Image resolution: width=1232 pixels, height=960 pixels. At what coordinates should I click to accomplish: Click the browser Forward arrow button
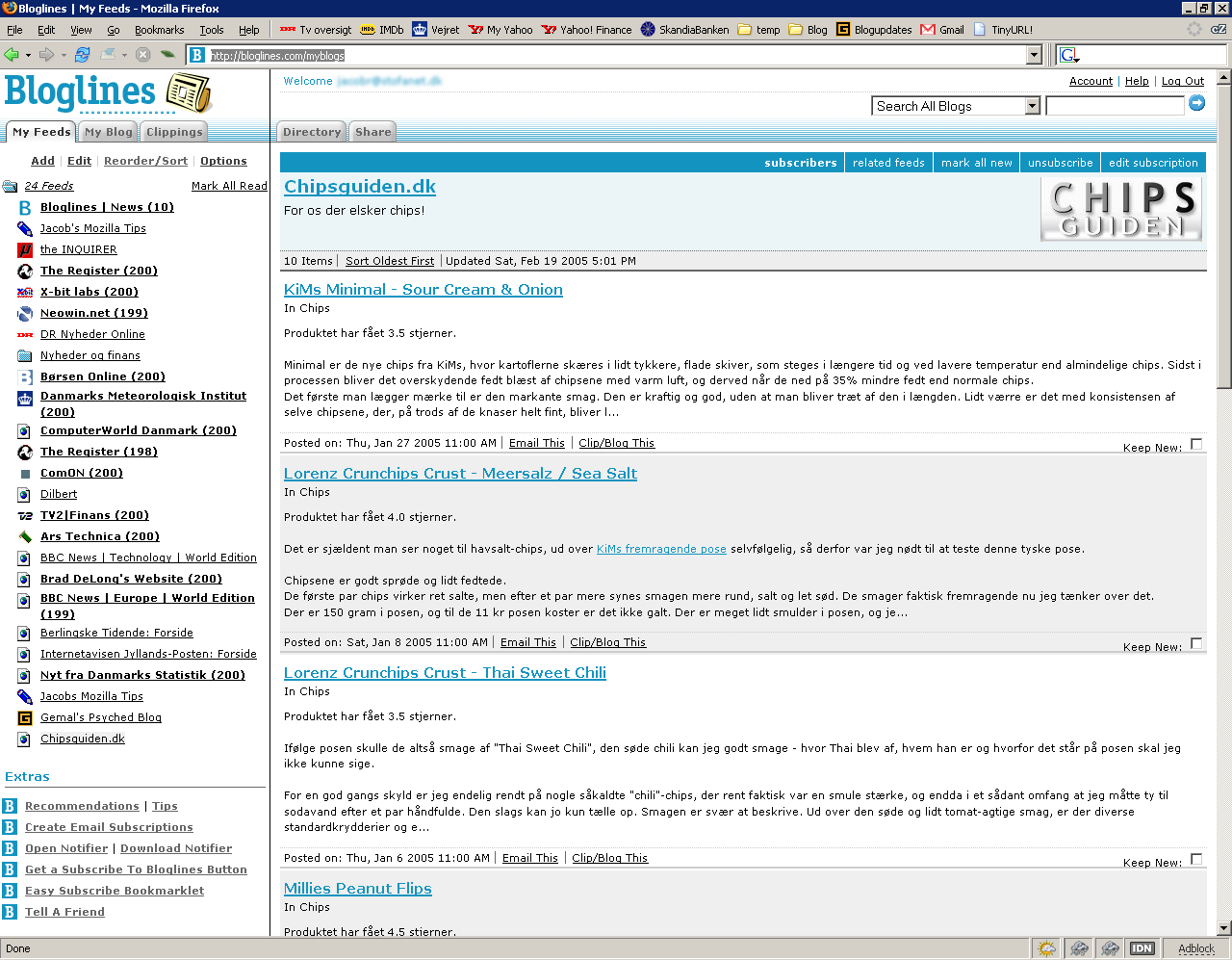[x=45, y=55]
